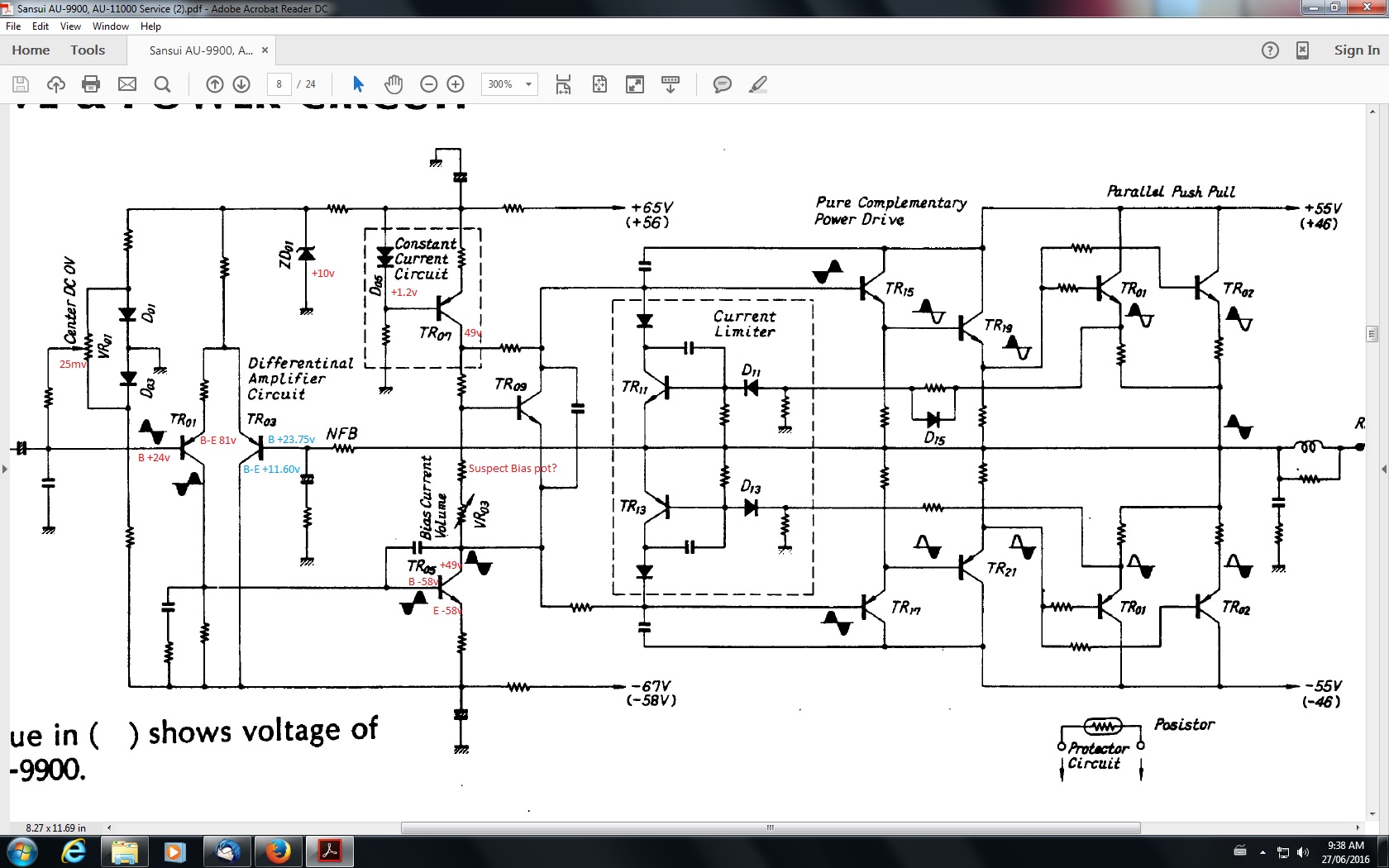The height and width of the screenshot is (868, 1389).
Task: Open the Edit menu
Action: pyautogui.click(x=41, y=26)
